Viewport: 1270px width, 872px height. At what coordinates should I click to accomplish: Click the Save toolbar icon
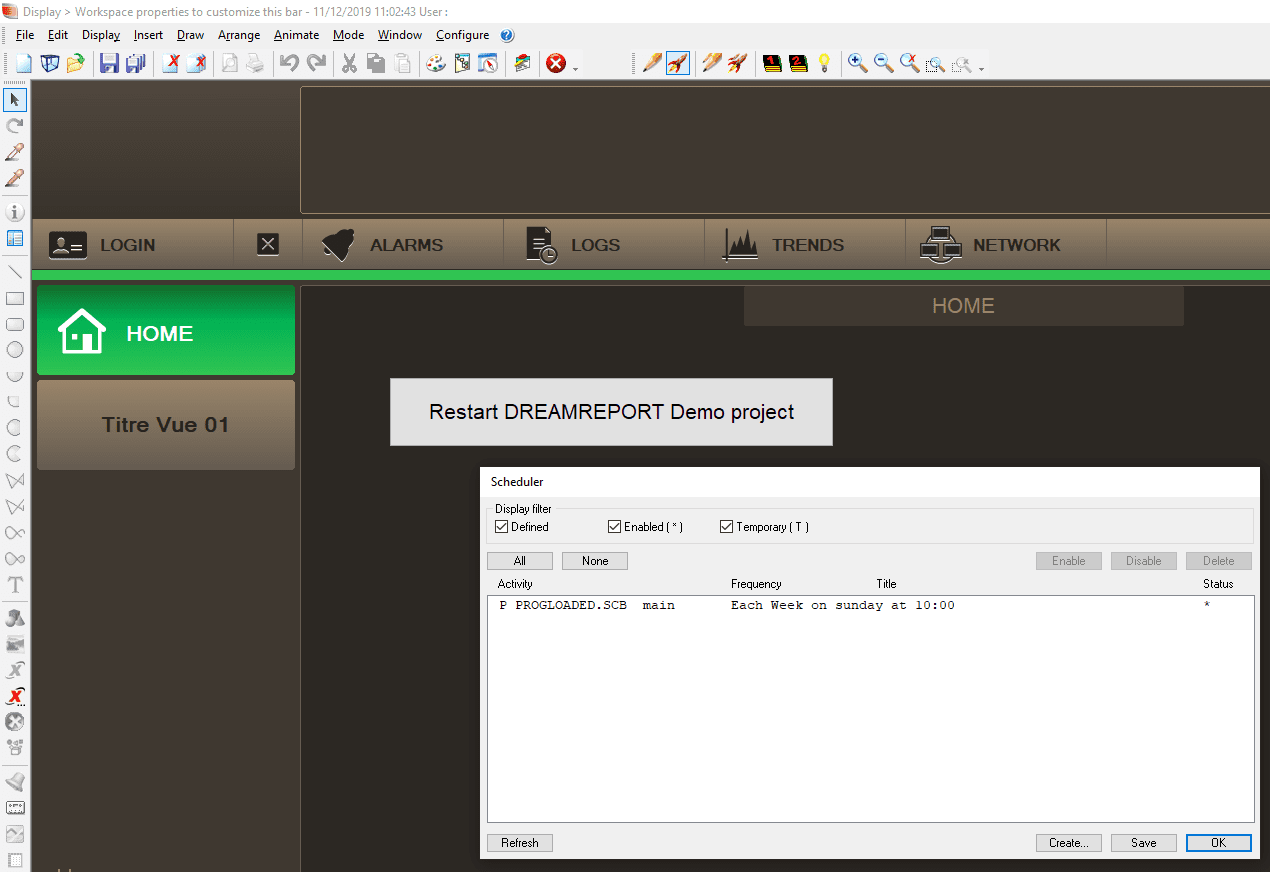(108, 63)
